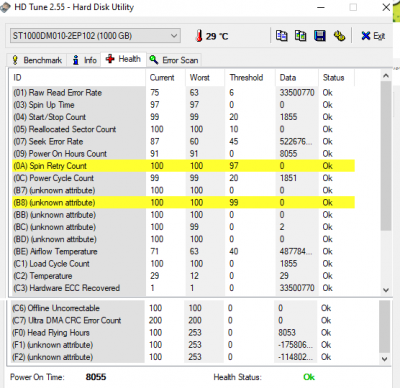The height and width of the screenshot is (388, 400).
Task: Select the Reallocated Sector Count row
Action: 183,129
